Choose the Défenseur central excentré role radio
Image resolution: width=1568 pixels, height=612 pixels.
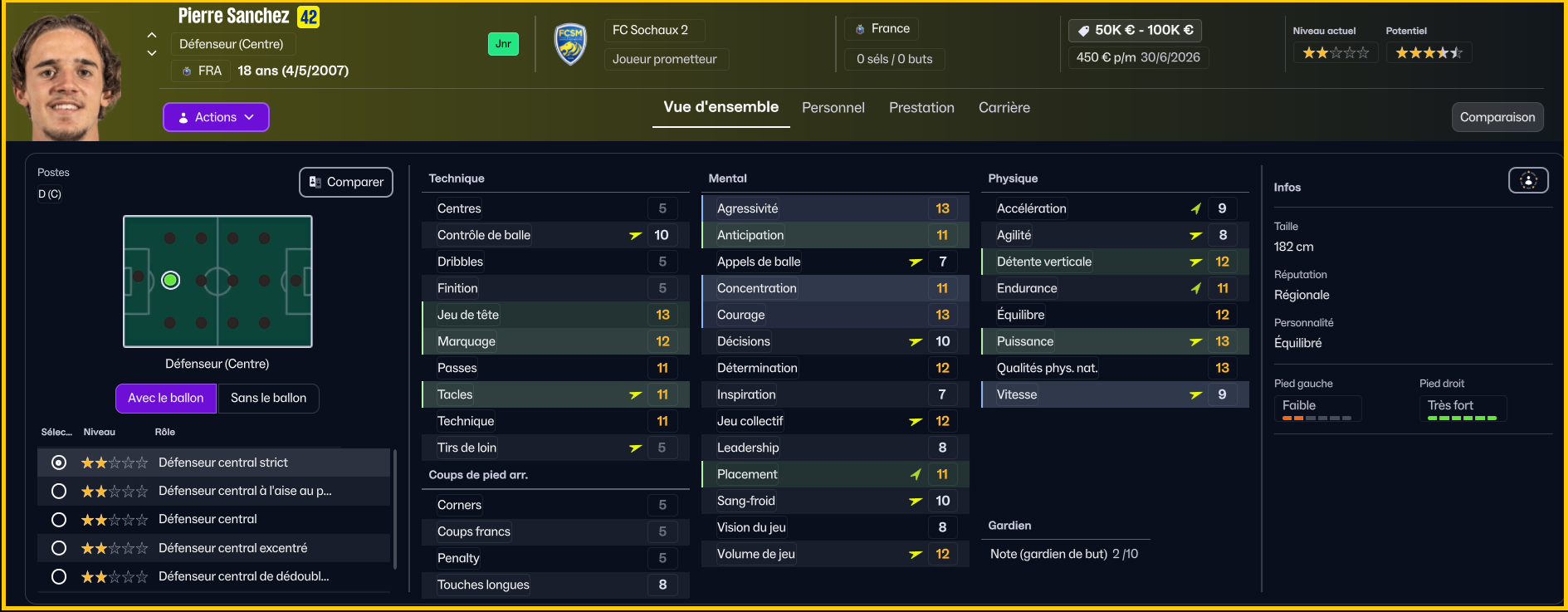click(59, 548)
